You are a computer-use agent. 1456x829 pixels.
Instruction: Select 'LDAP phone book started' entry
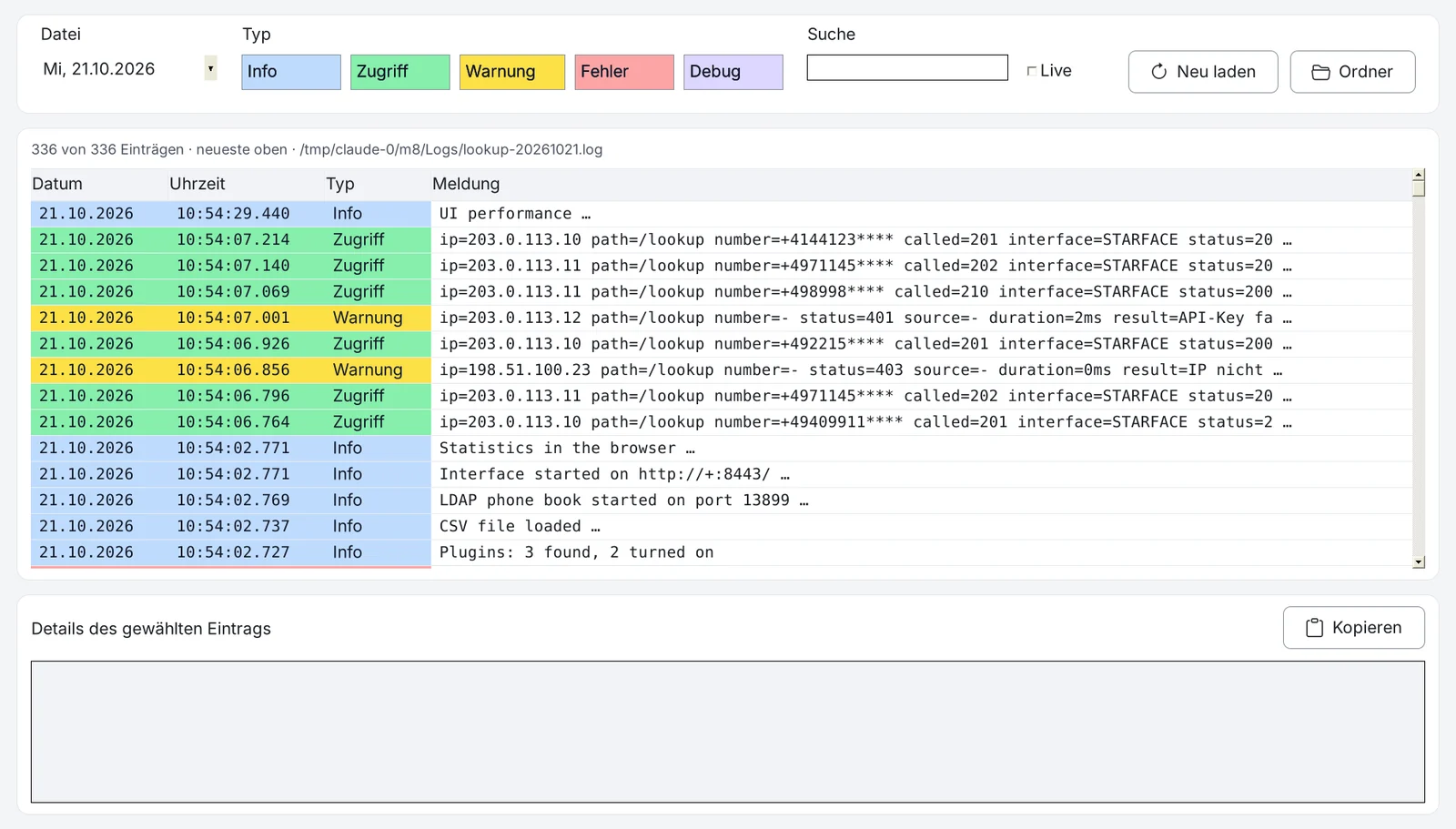pyautogui.click(x=721, y=500)
